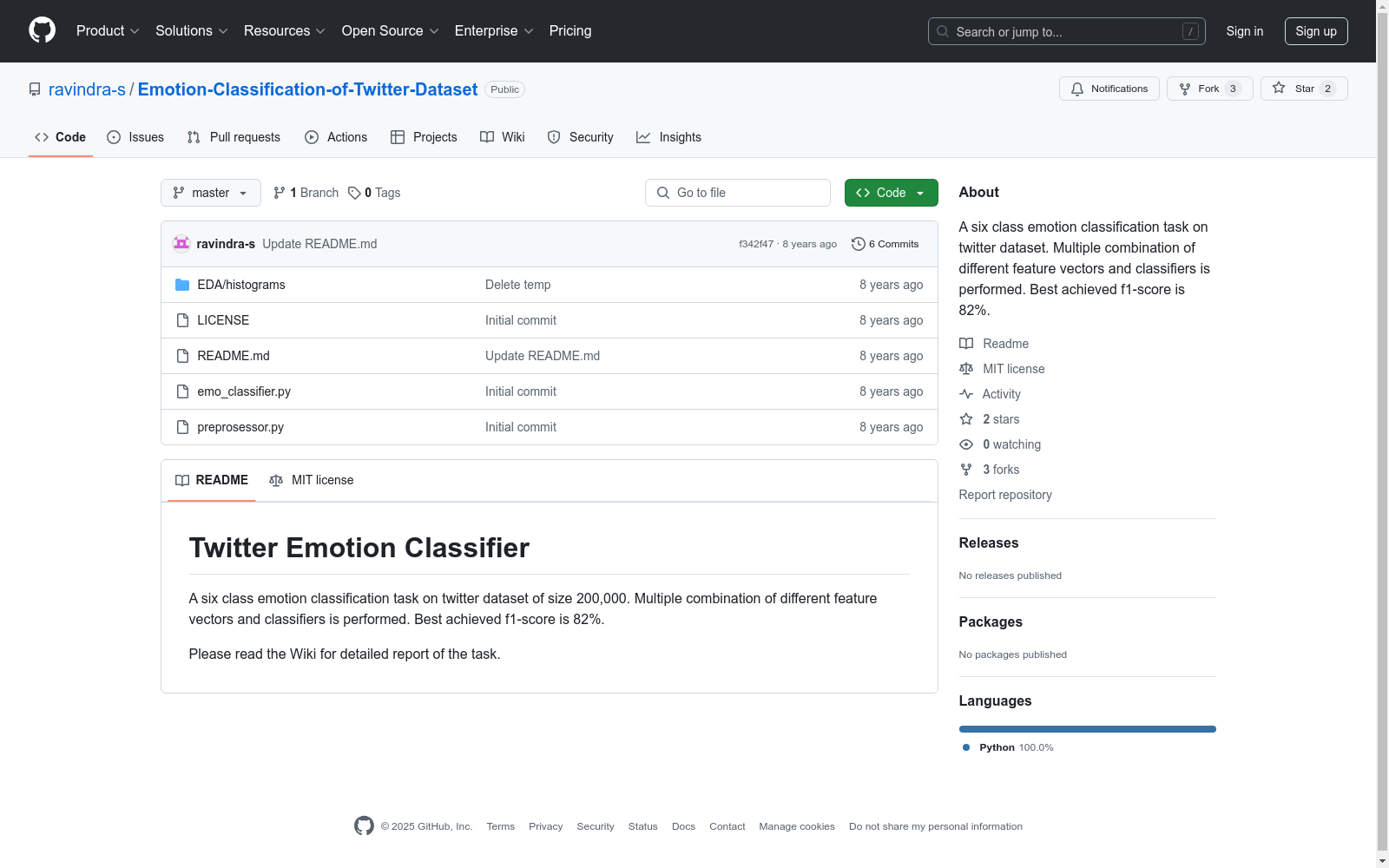Click the GitHub footer logo
The height and width of the screenshot is (868, 1389).
364,826
